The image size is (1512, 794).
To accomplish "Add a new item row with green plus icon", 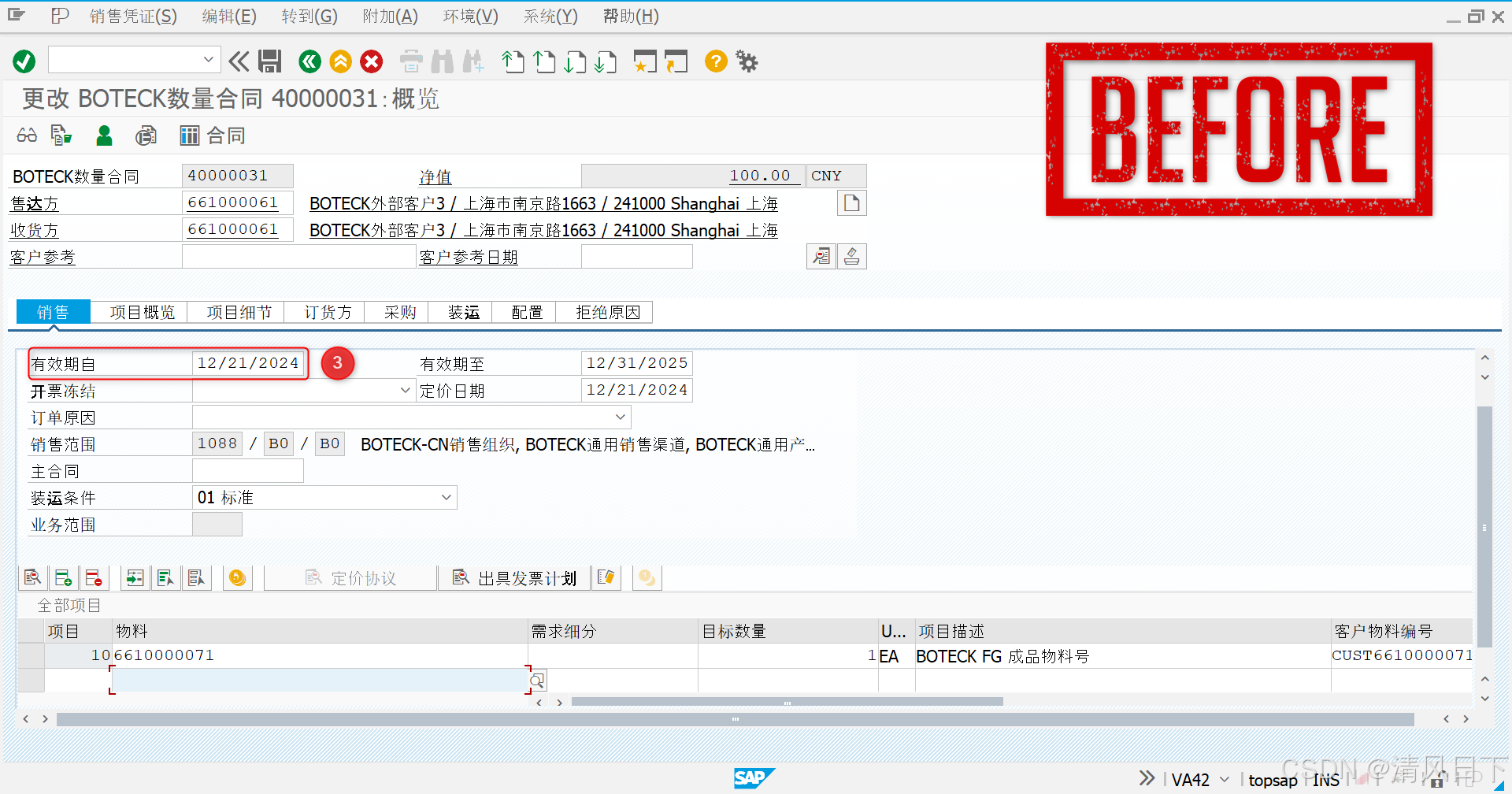I will tap(63, 577).
